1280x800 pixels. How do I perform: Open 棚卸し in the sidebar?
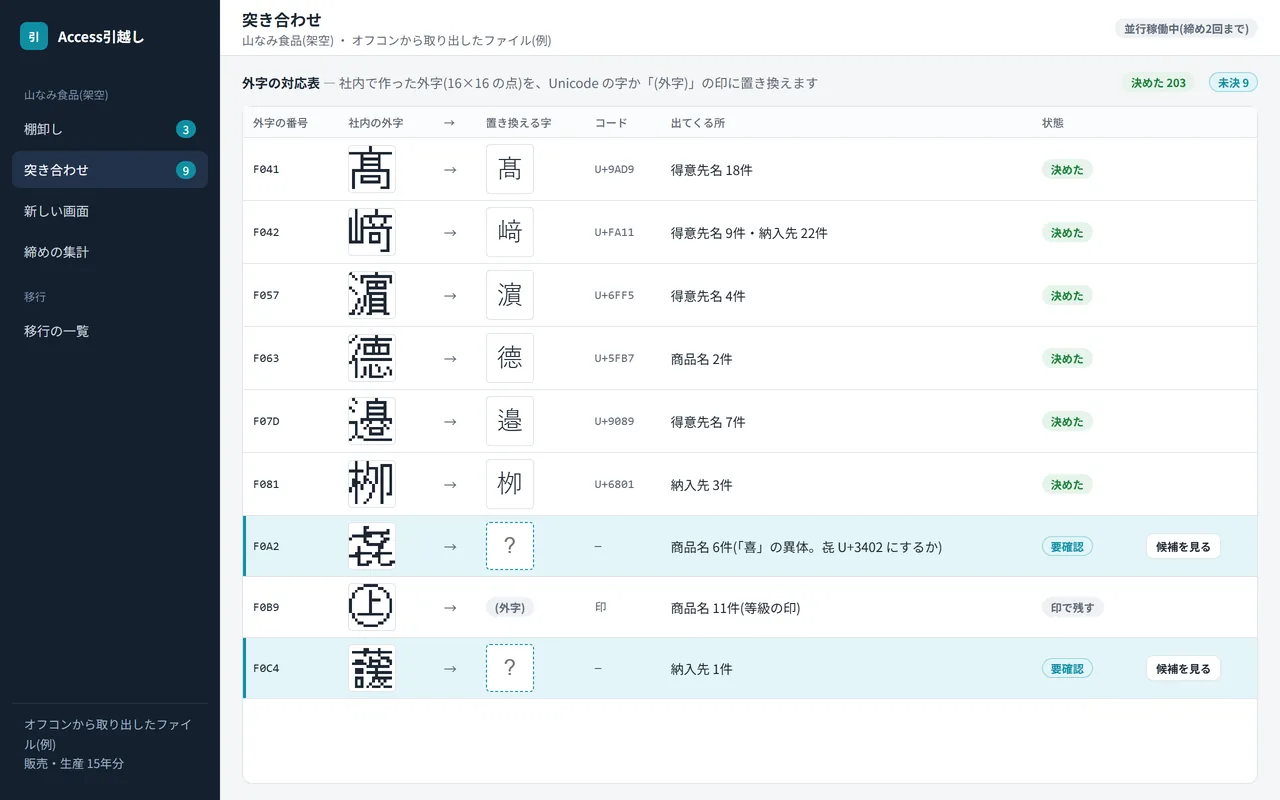pyautogui.click(x=110, y=129)
